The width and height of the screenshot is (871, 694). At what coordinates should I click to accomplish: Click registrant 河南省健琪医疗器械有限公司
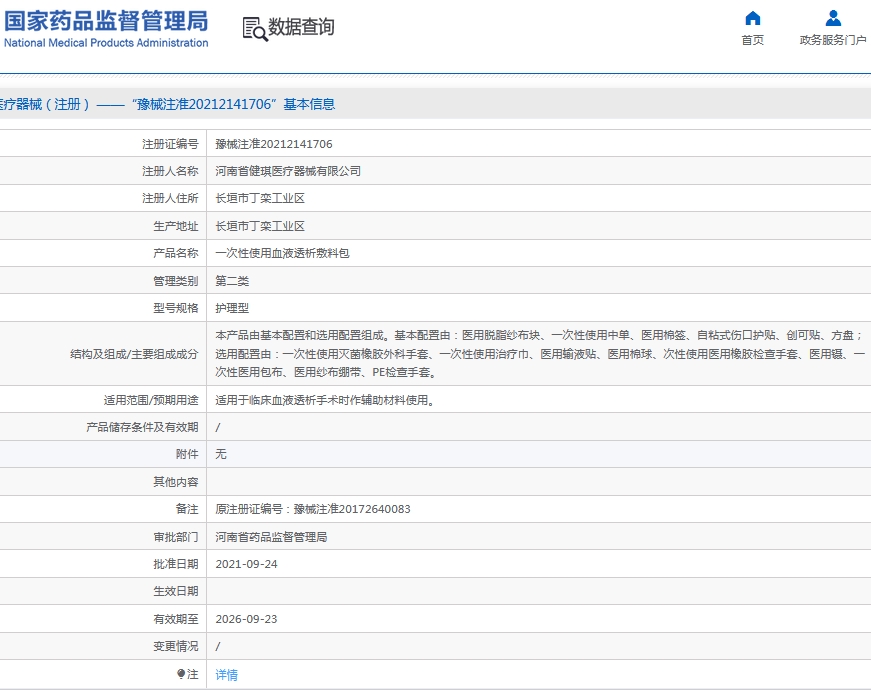288,171
